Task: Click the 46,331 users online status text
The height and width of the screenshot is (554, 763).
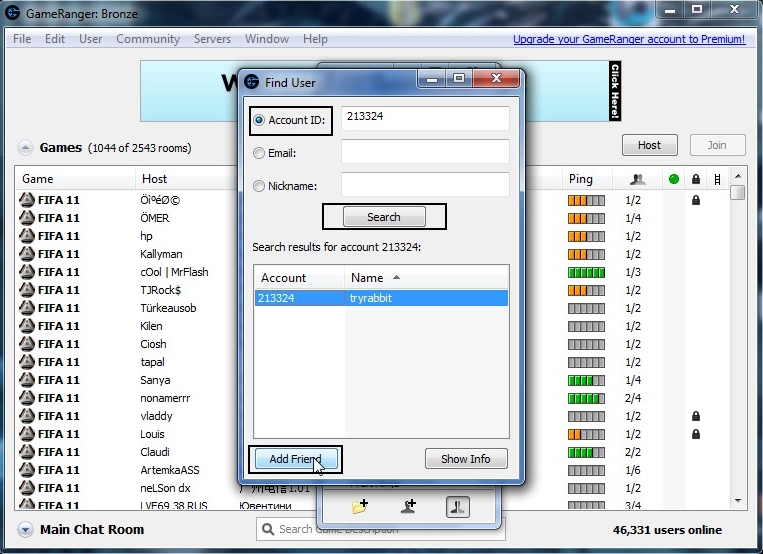Action: (x=668, y=530)
